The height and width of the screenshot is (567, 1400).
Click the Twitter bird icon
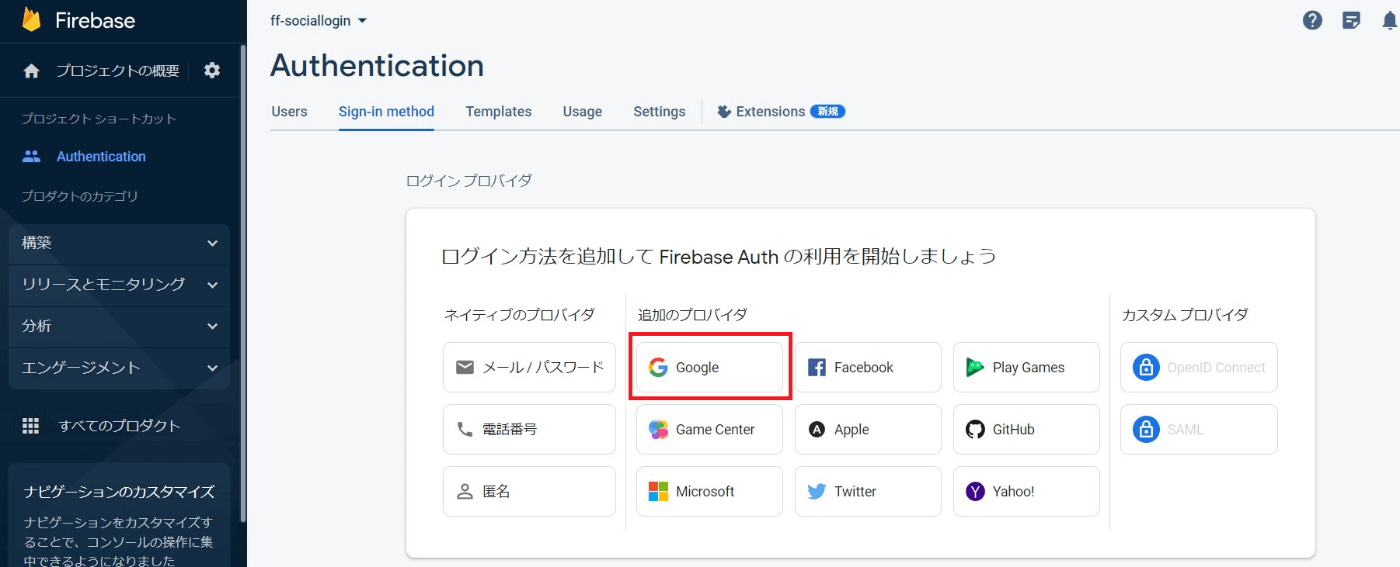pyautogui.click(x=816, y=491)
